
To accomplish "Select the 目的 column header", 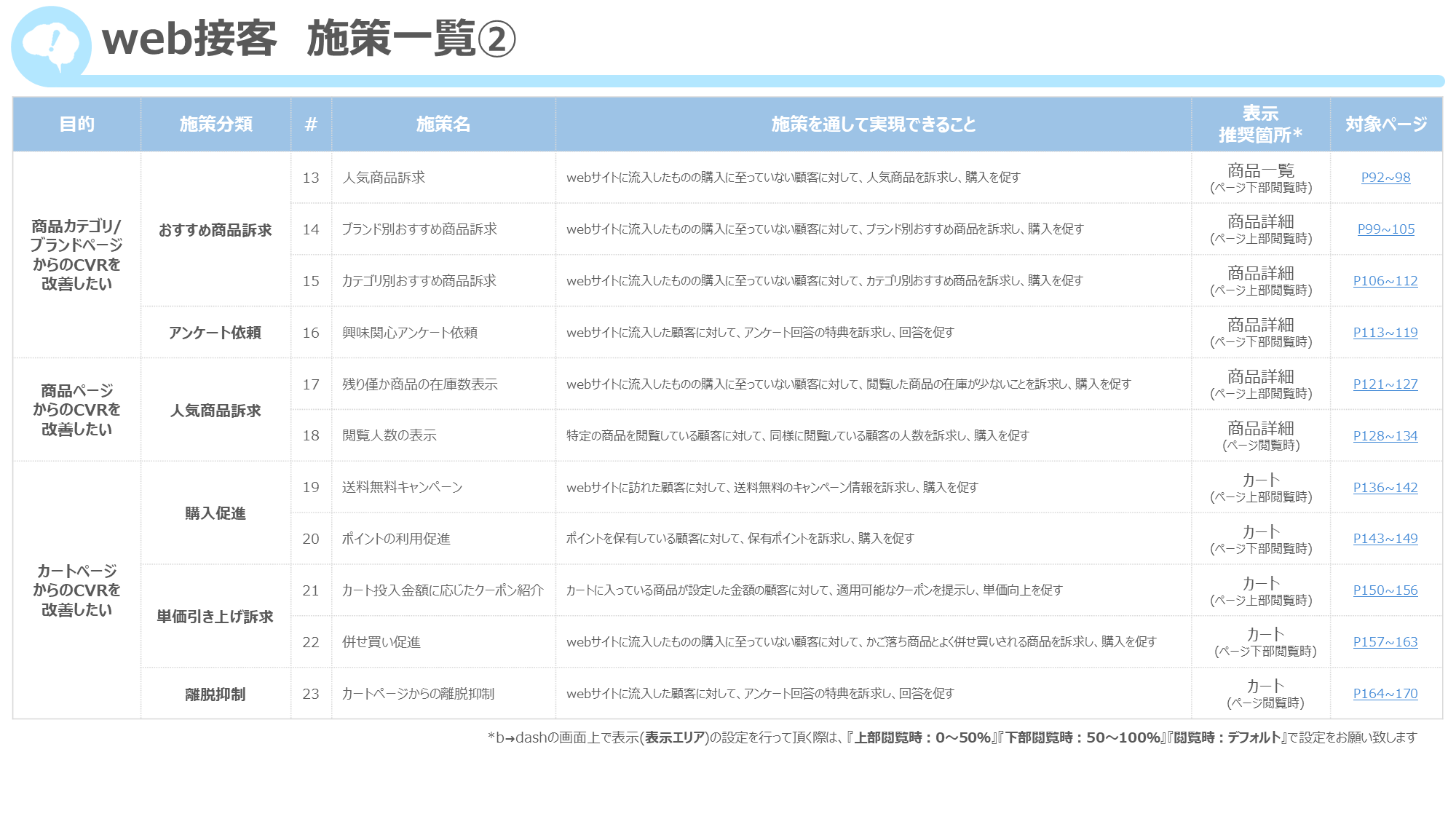I will pos(76,124).
